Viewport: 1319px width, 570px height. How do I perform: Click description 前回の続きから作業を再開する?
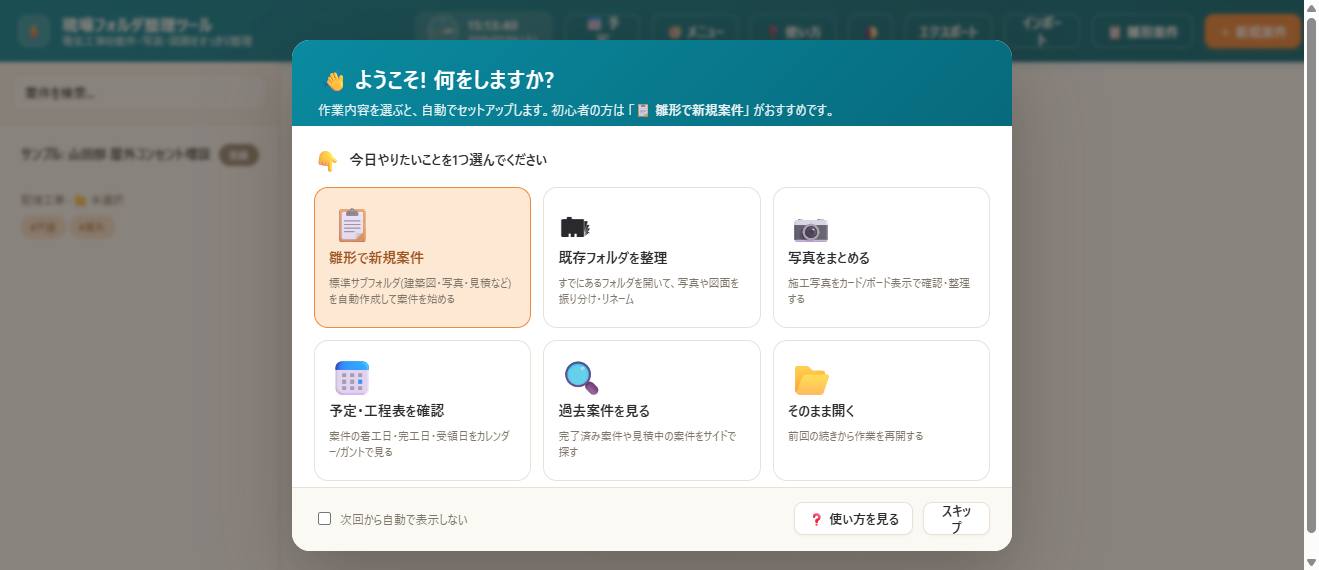pos(856,436)
